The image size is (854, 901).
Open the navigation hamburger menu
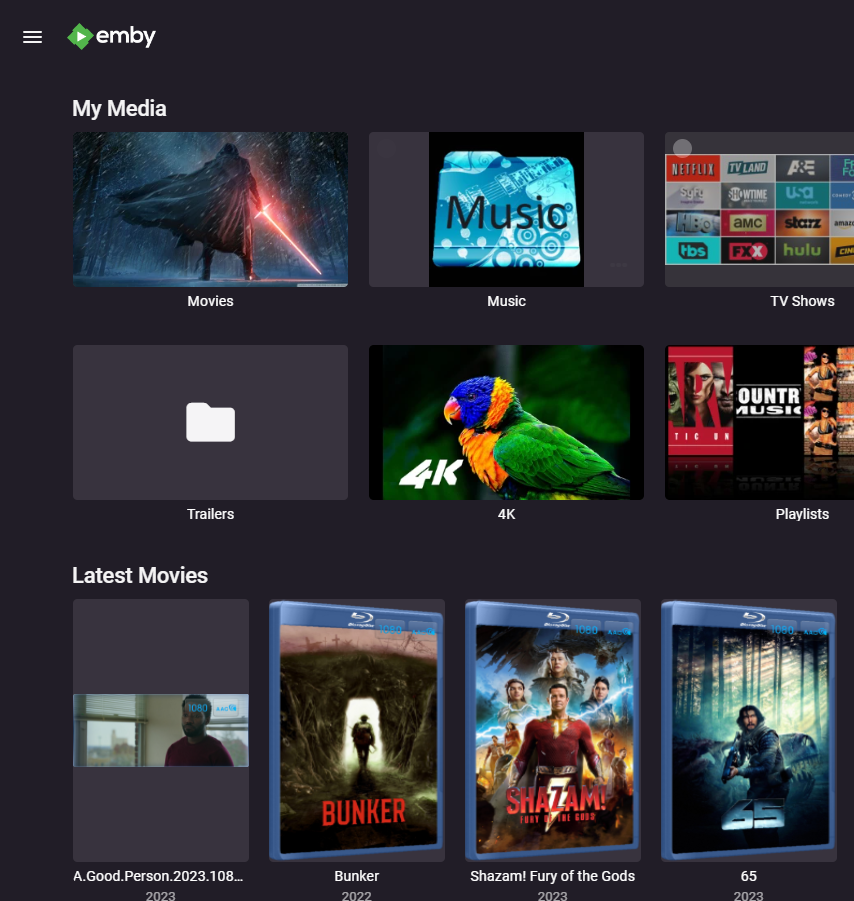(x=32, y=36)
